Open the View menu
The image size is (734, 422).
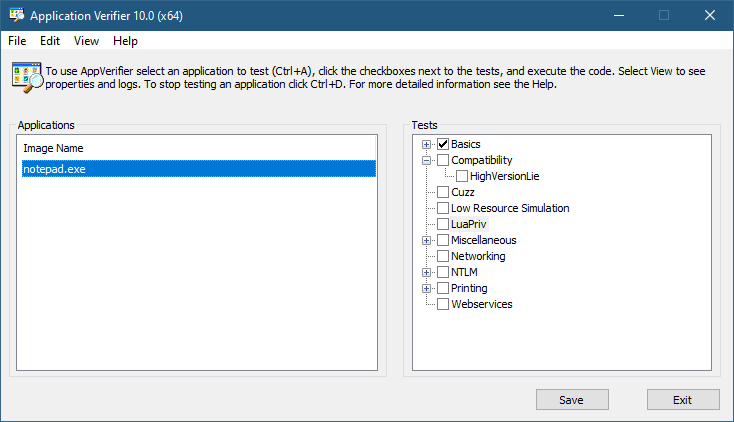[86, 41]
